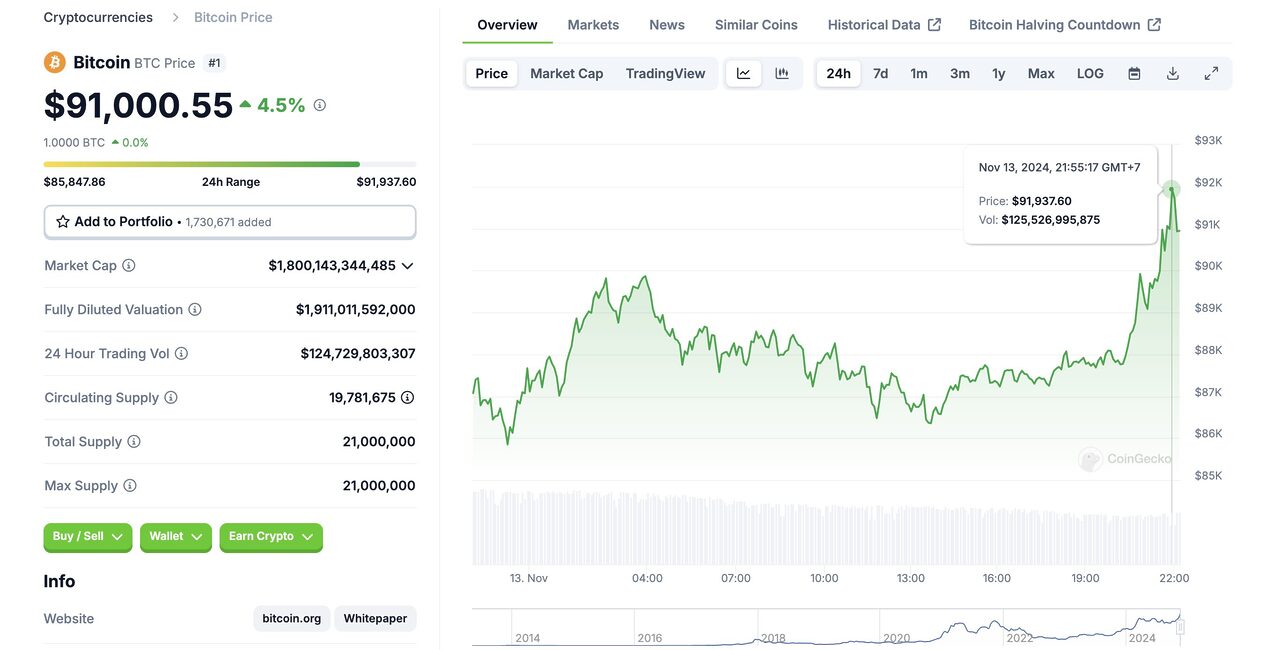Go to Cryptocurrencies breadcrumb link
Viewport: 1280px width, 650px height.
pyautogui.click(x=98, y=18)
